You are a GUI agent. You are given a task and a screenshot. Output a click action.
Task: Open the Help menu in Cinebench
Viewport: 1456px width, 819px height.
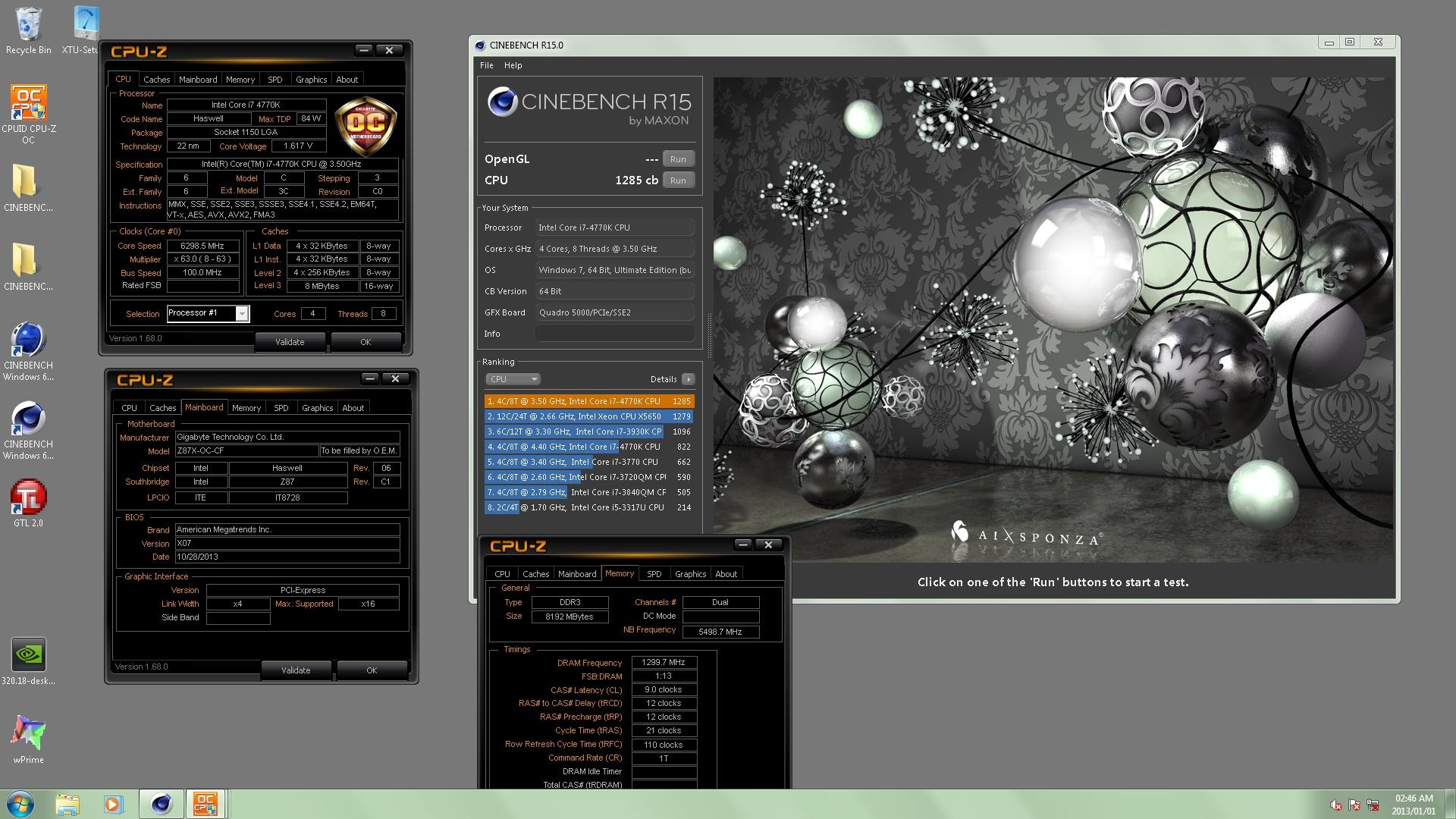[513, 65]
